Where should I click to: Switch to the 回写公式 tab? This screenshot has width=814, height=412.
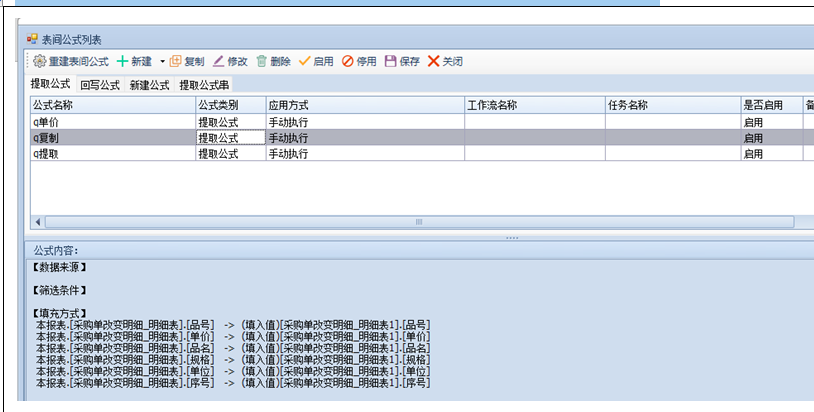pos(99,85)
